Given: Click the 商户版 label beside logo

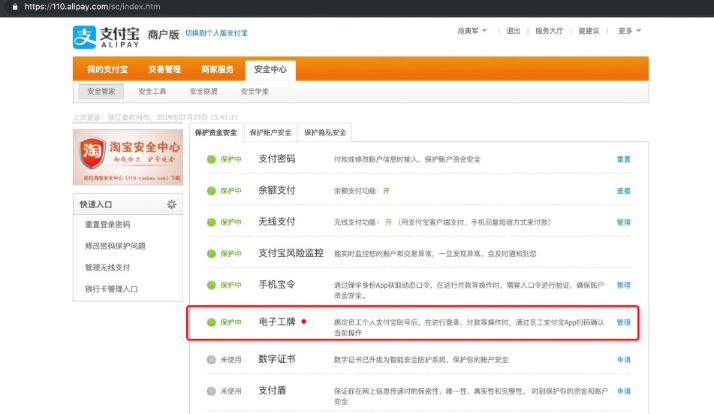Looking at the screenshot, I should tap(163, 34).
